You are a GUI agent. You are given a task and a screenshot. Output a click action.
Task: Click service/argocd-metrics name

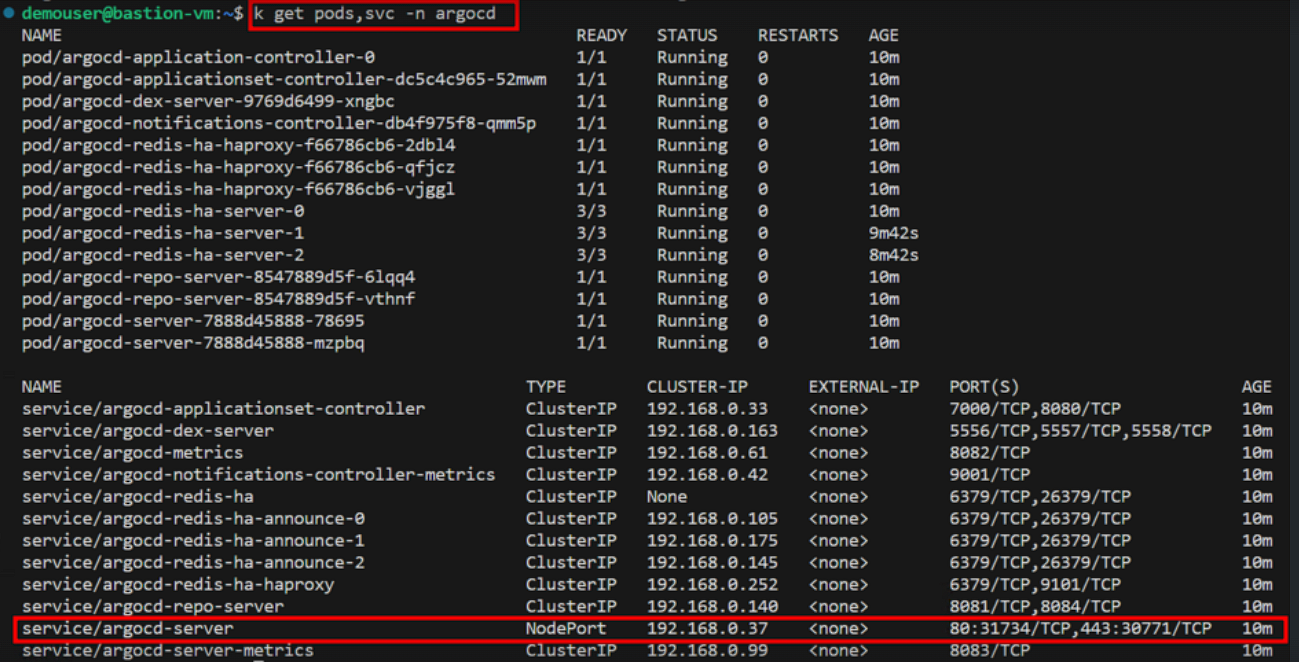coord(133,452)
